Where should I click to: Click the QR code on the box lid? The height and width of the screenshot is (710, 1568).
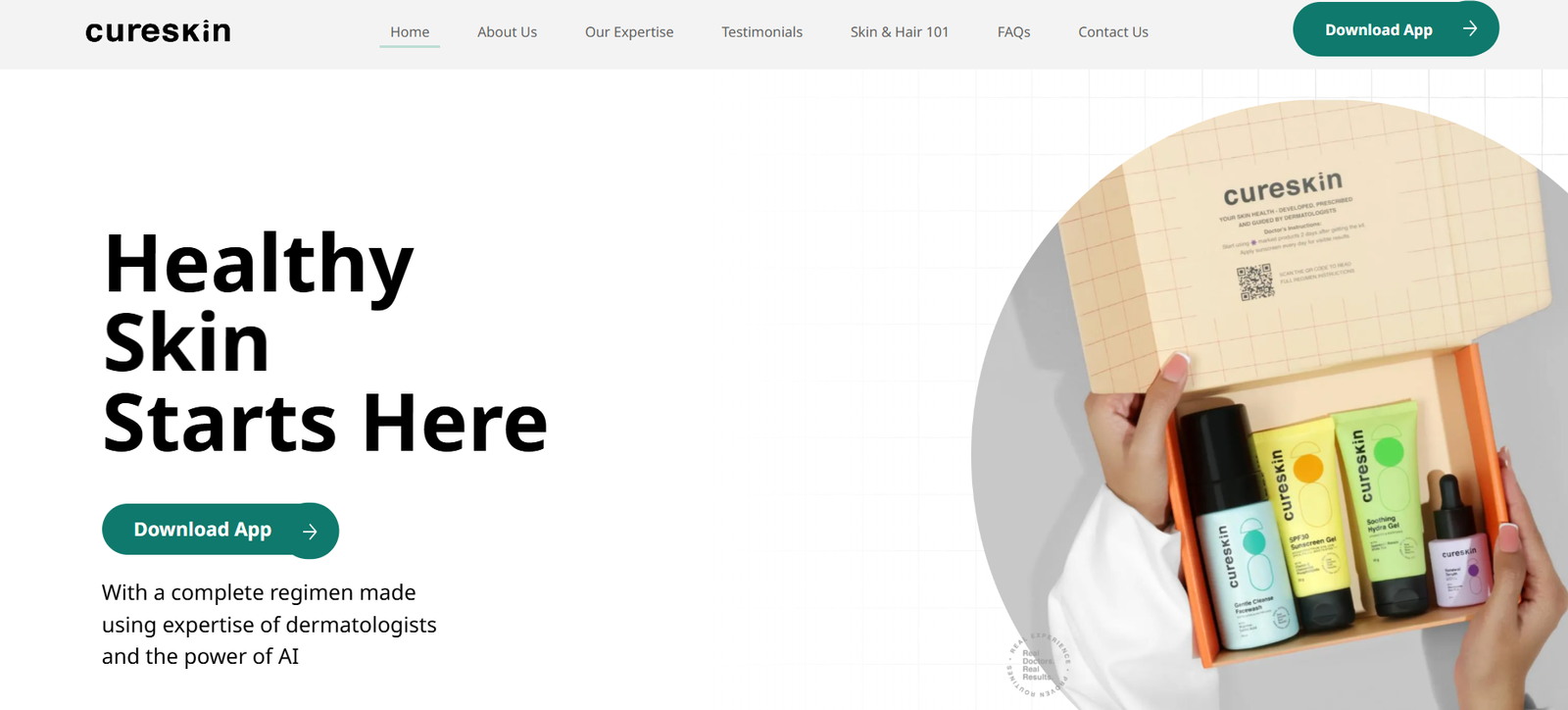[x=1254, y=282]
